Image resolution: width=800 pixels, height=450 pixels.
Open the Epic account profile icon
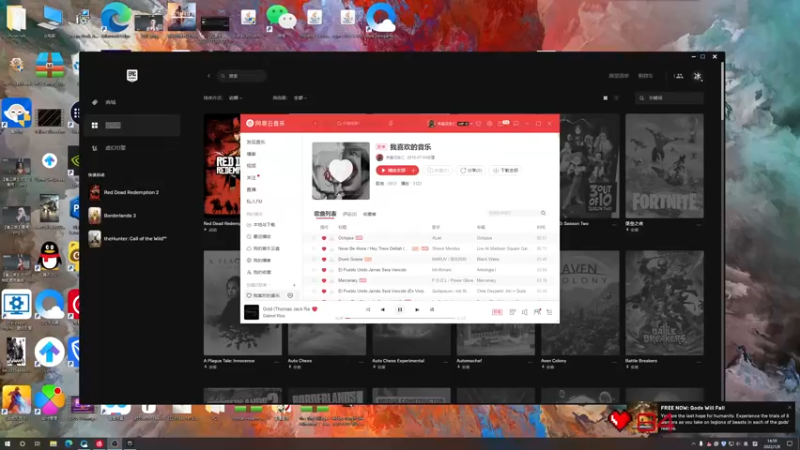point(697,76)
